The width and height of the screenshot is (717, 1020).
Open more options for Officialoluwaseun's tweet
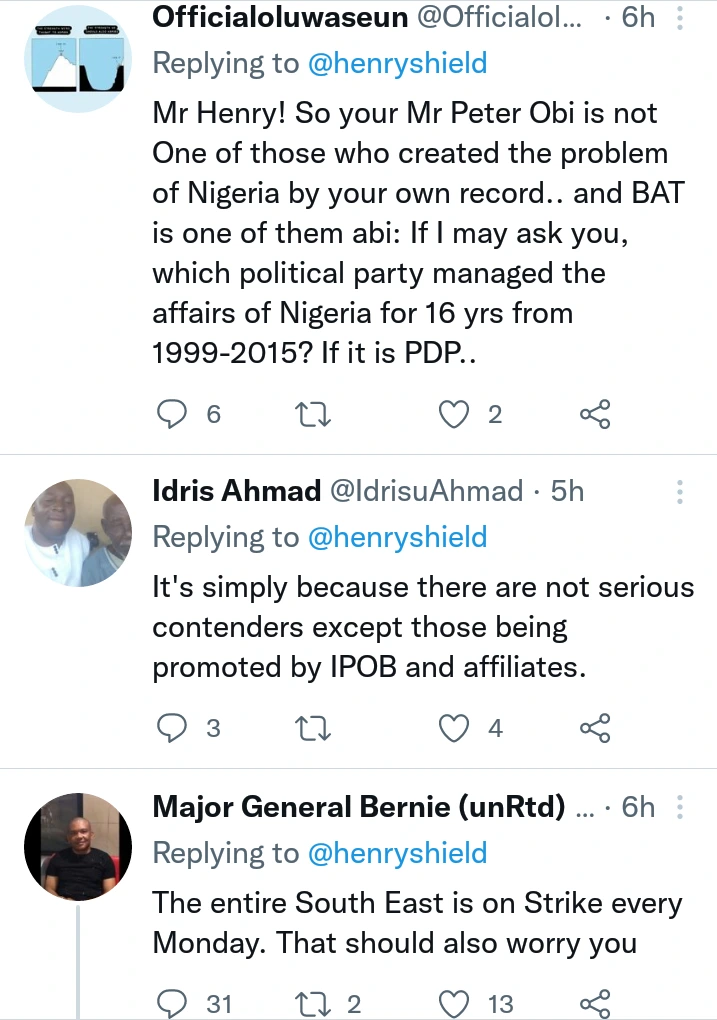click(x=680, y=18)
